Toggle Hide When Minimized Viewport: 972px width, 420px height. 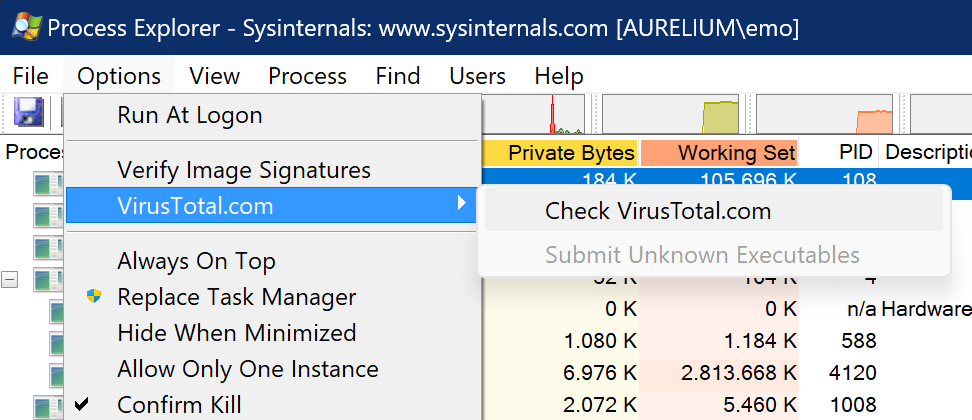(236, 333)
